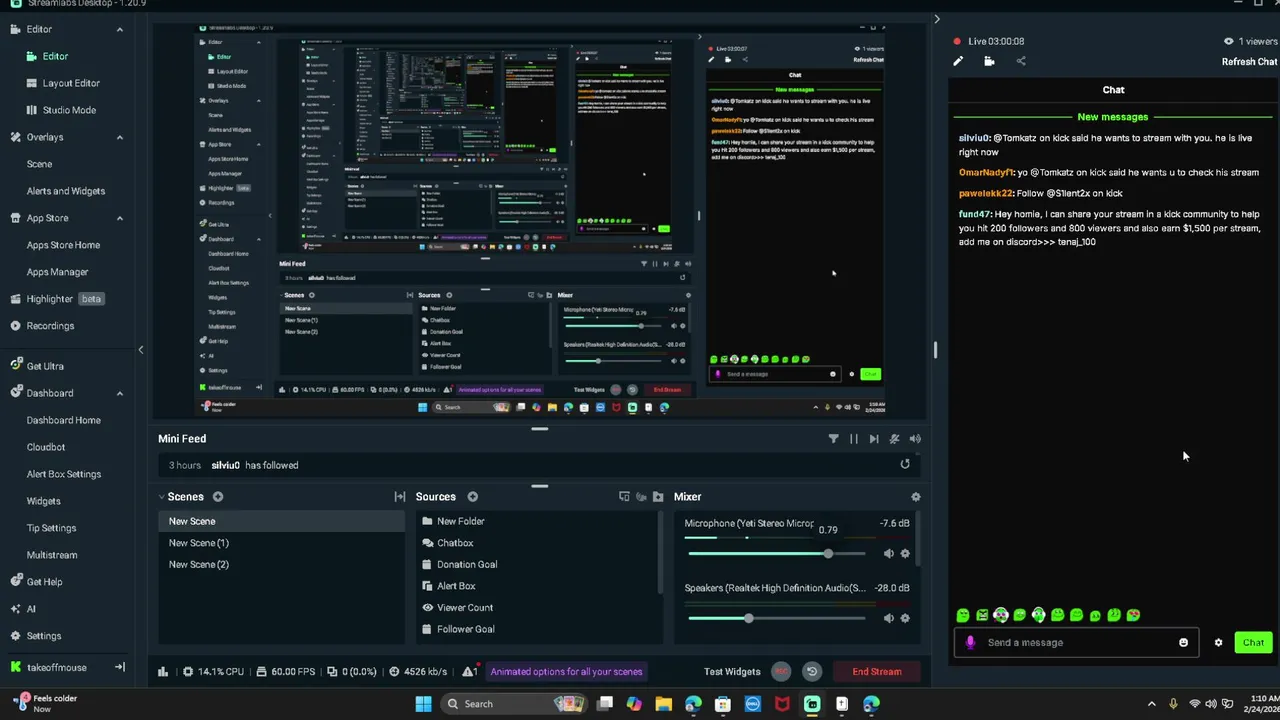Select the New Scene entry

pos(281,521)
